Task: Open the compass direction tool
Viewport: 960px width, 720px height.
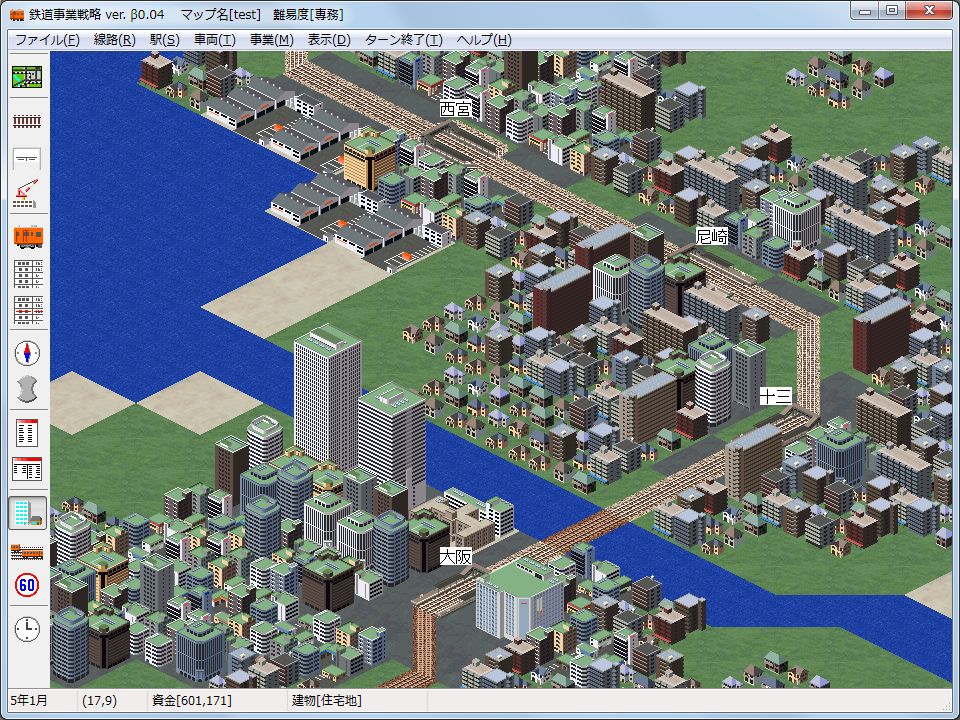Action: pos(27,352)
